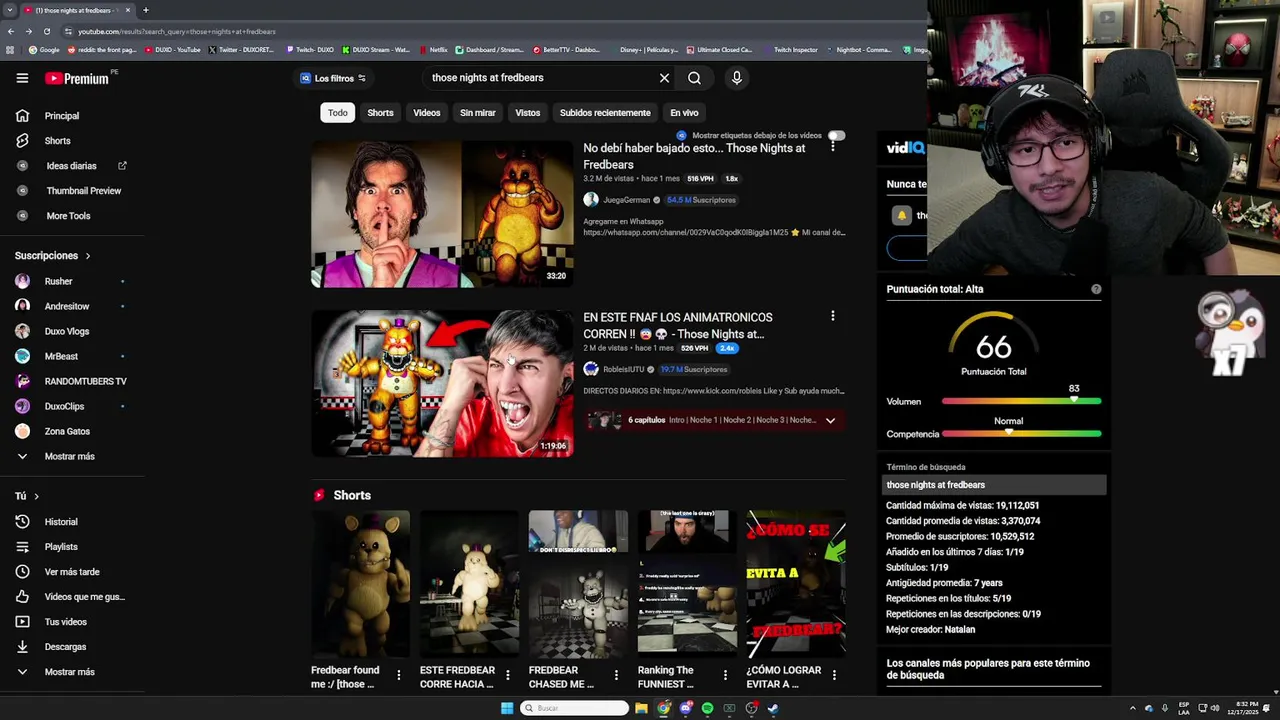Viewport: 1280px width, 720px height.
Task: Open the Windows Start menu
Action: (x=507, y=708)
